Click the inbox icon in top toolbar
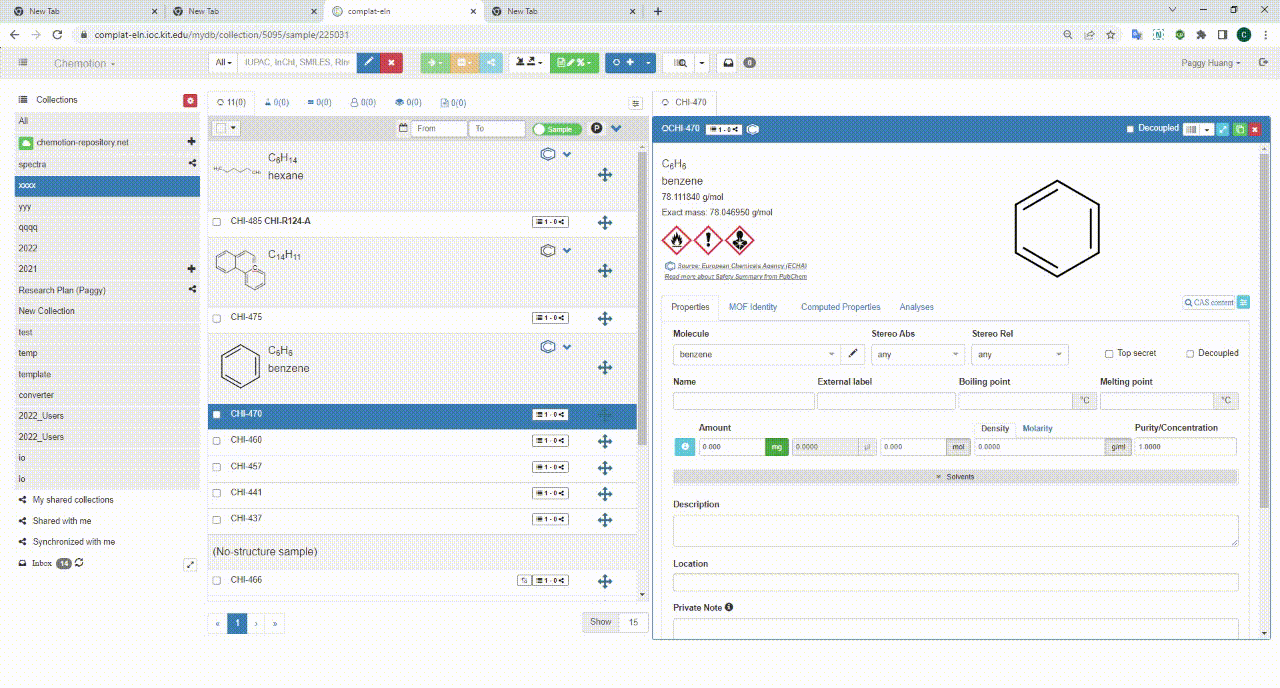Screen dimensions: 1280x688 tap(728, 62)
